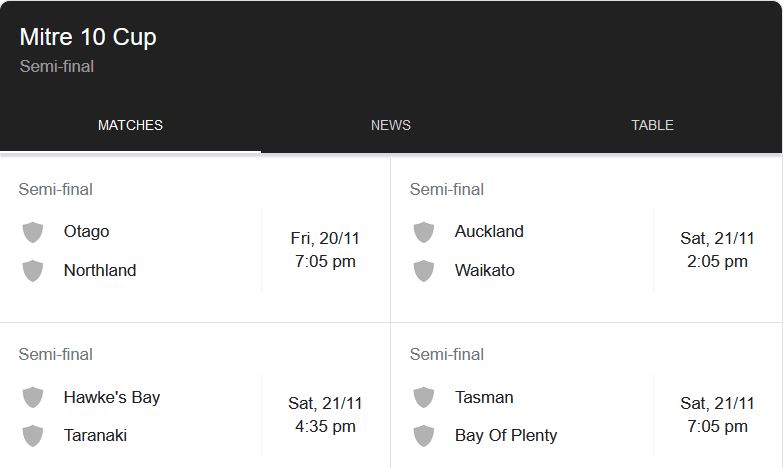Click the Bay Of Plenty shield icon
Screen dimensions: 783x468
(424, 435)
